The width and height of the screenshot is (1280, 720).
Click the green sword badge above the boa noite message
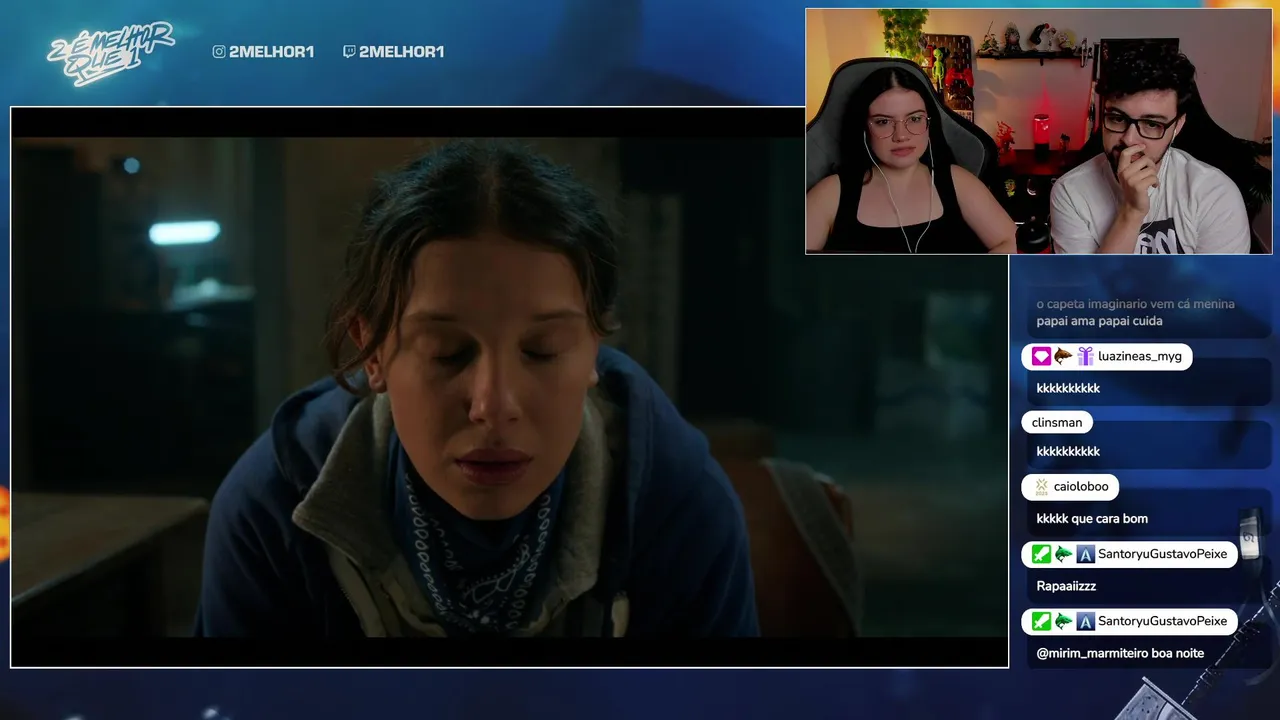point(1041,621)
